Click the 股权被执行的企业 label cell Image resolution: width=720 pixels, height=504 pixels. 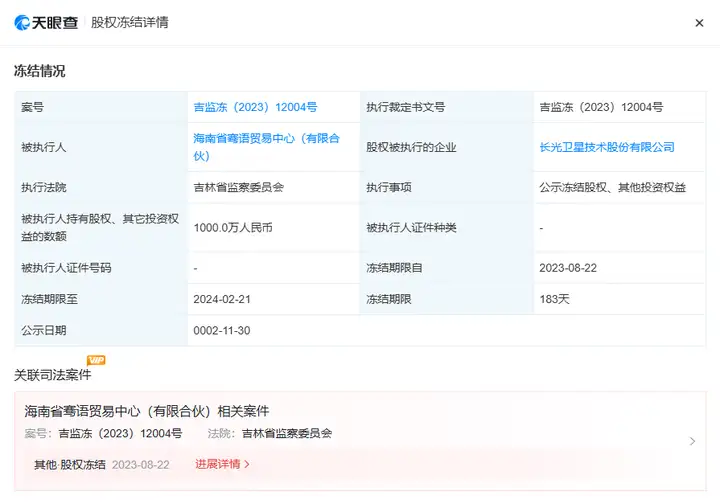pyautogui.click(x=447, y=147)
